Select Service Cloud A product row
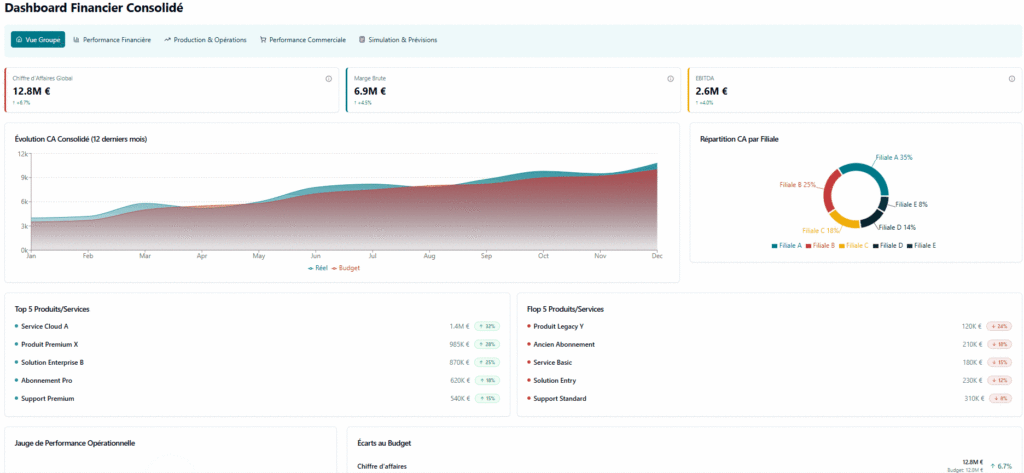The height and width of the screenshot is (473, 1024). tap(257, 326)
